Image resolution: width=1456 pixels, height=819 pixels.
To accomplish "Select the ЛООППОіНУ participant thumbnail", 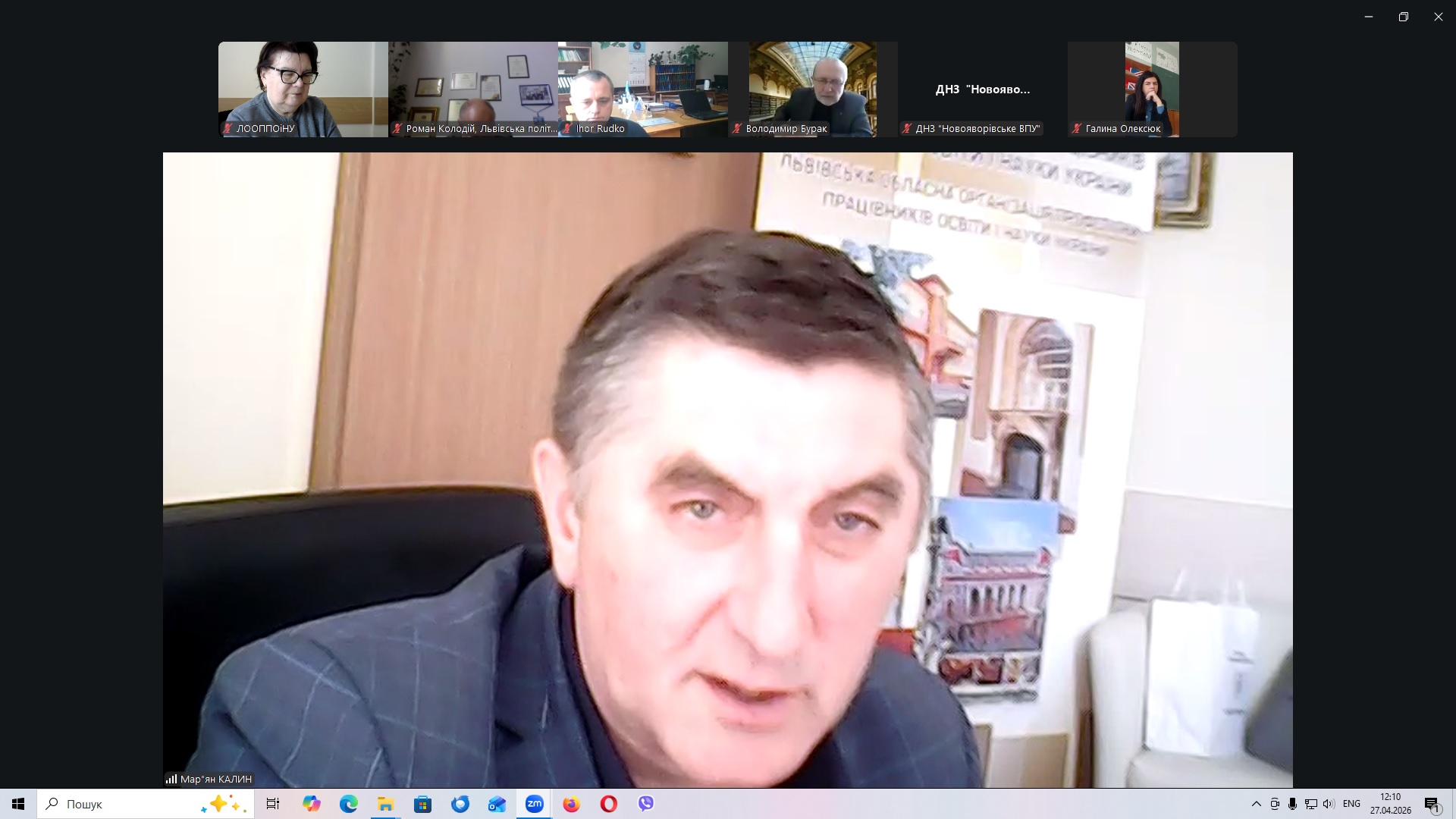I will 303,89.
